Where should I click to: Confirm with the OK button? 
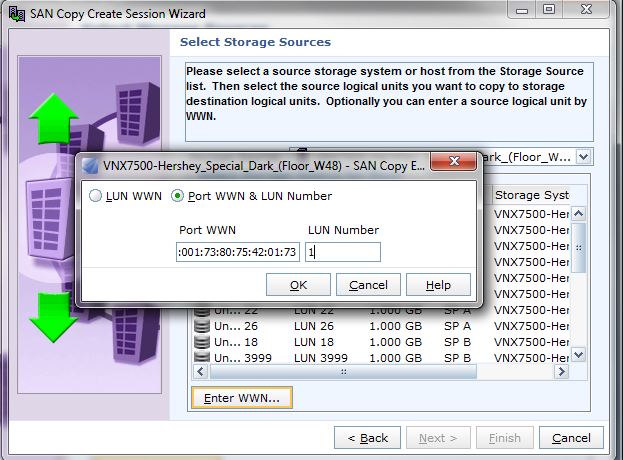pos(298,285)
